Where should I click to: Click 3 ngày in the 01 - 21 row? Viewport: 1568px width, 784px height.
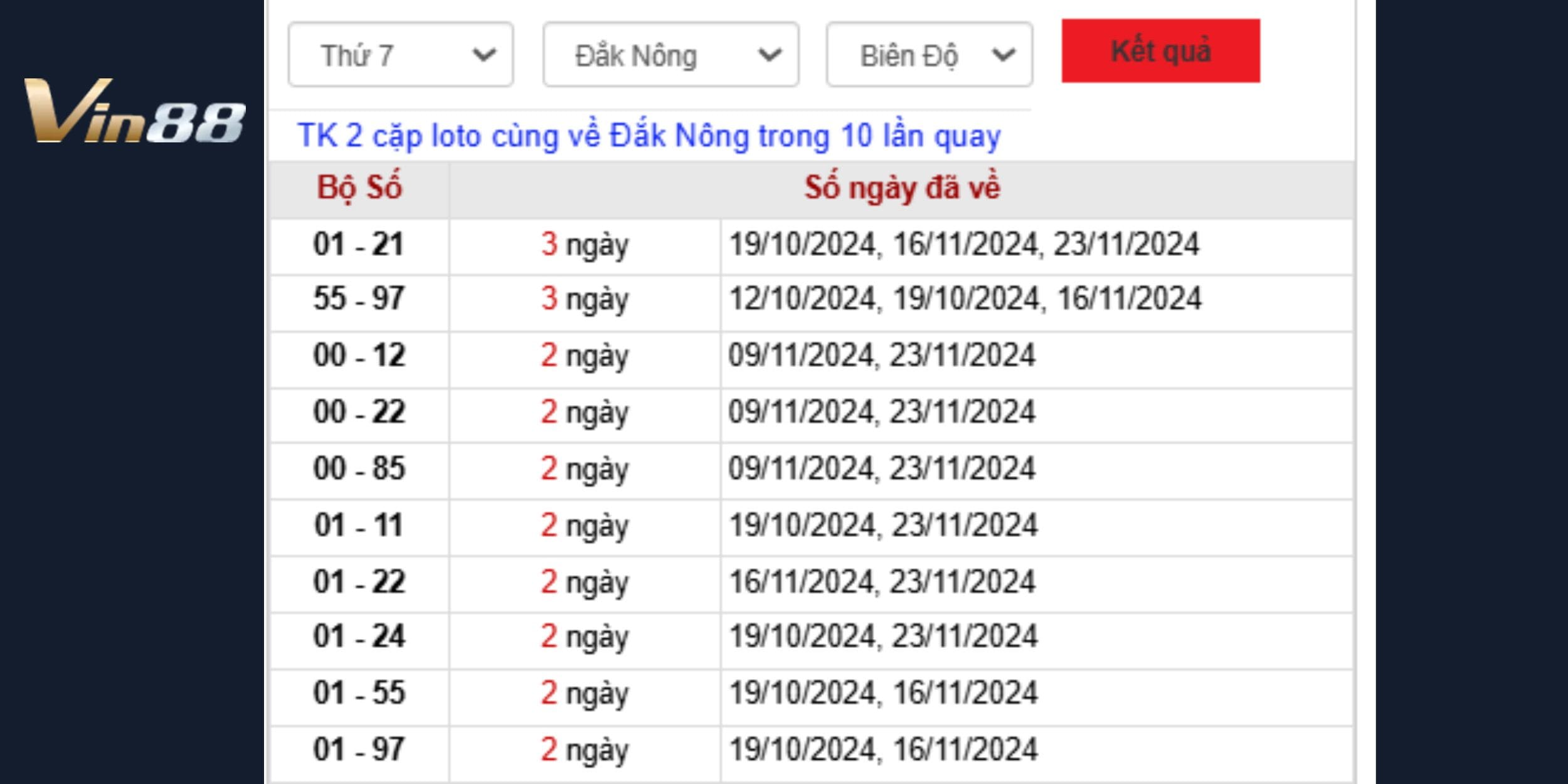[x=585, y=245]
